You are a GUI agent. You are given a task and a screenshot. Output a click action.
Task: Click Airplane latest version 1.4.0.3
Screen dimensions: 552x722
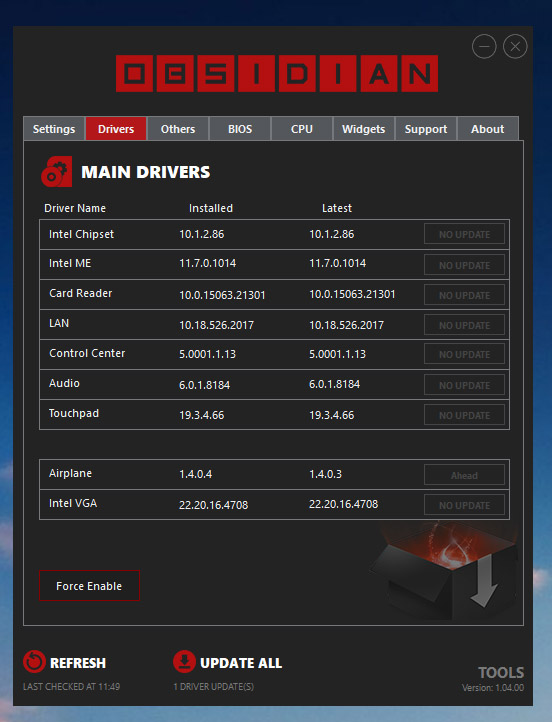pos(325,474)
